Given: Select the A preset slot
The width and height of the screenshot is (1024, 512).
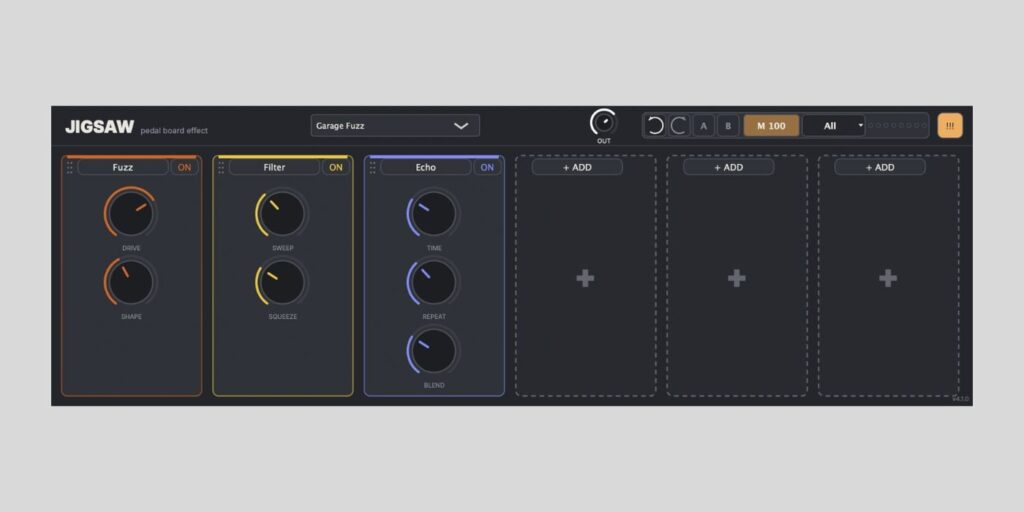Looking at the screenshot, I should coord(703,125).
